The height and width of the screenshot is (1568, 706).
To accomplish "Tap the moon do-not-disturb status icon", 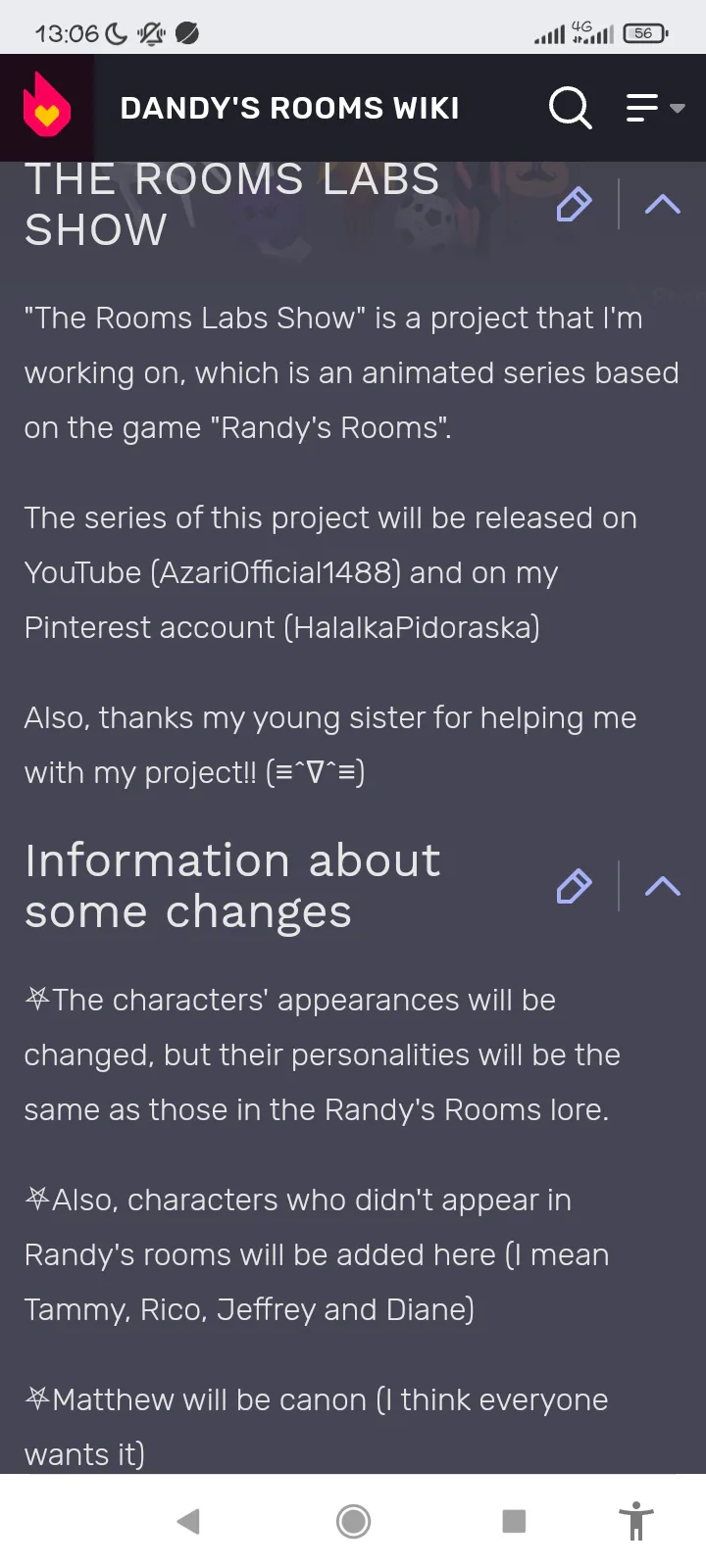I will coord(116,33).
